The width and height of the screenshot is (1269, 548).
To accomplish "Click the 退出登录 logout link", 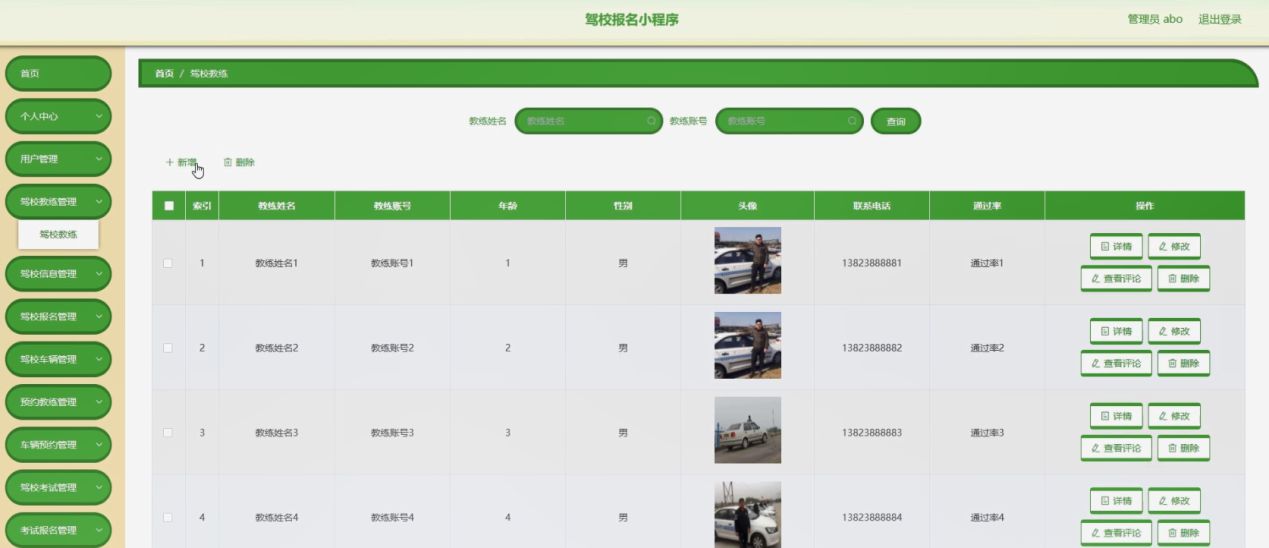I will tap(1220, 19).
